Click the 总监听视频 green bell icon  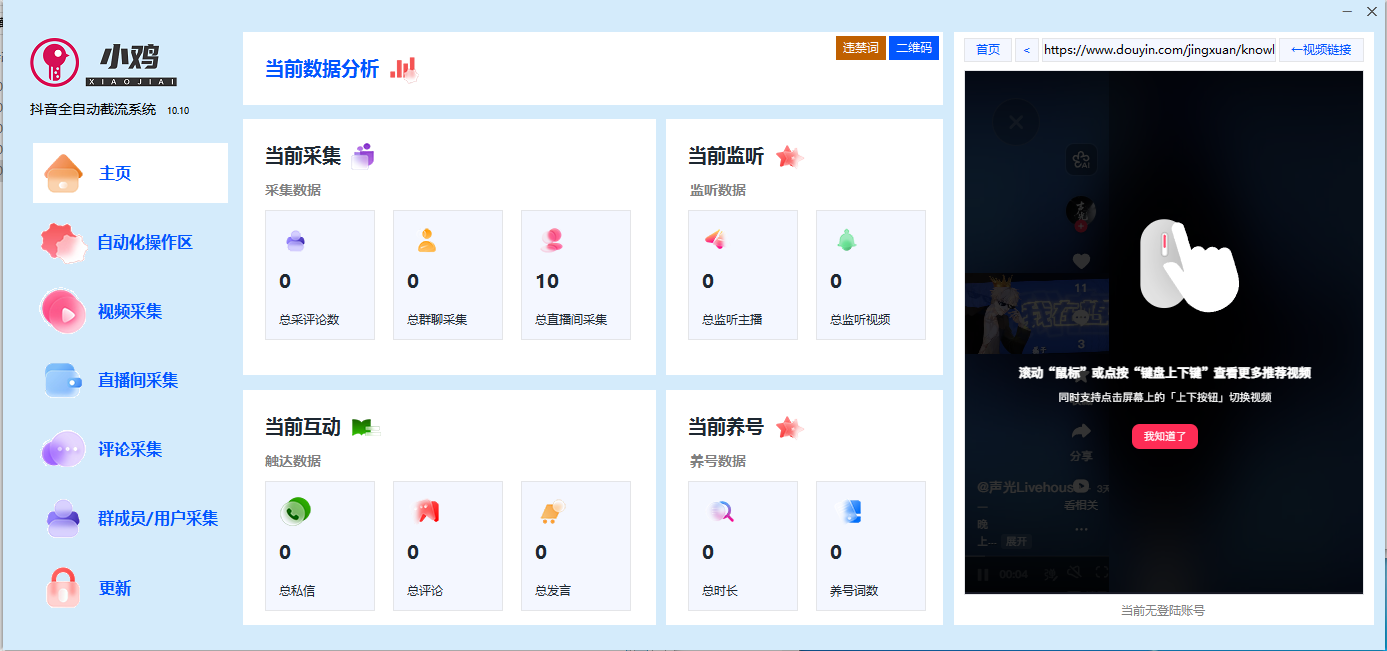tap(846, 240)
